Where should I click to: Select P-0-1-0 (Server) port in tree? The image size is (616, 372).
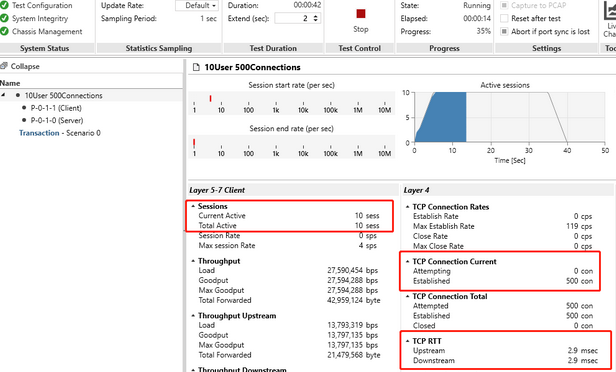click(x=57, y=120)
